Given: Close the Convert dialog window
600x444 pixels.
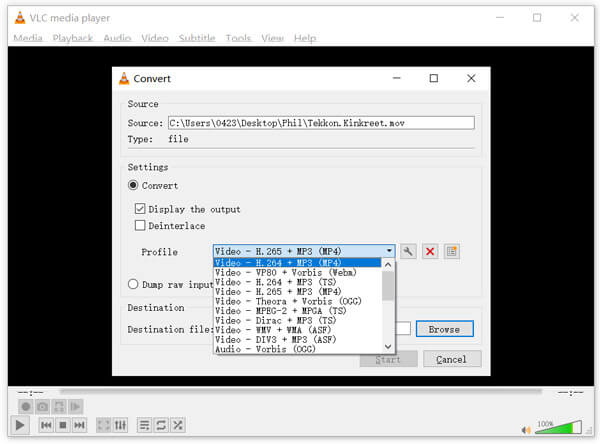Looking at the screenshot, I should (x=471, y=78).
